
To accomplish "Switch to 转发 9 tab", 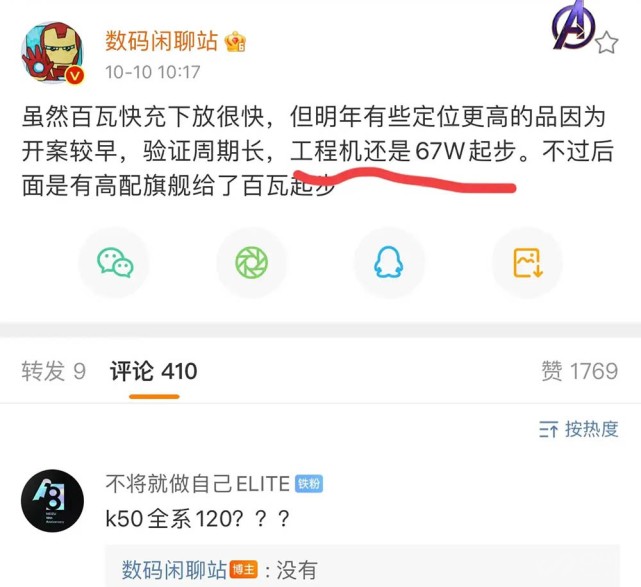I will [x=54, y=371].
